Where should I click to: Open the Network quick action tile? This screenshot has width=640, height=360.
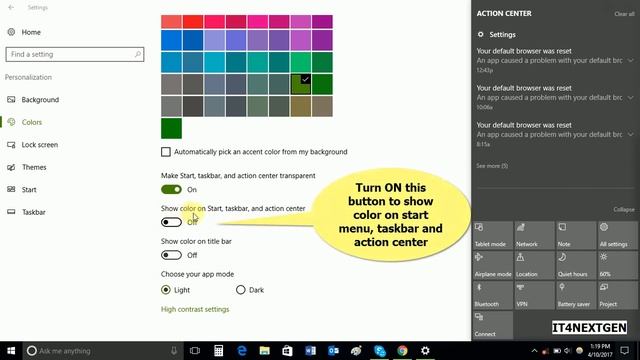(x=534, y=236)
